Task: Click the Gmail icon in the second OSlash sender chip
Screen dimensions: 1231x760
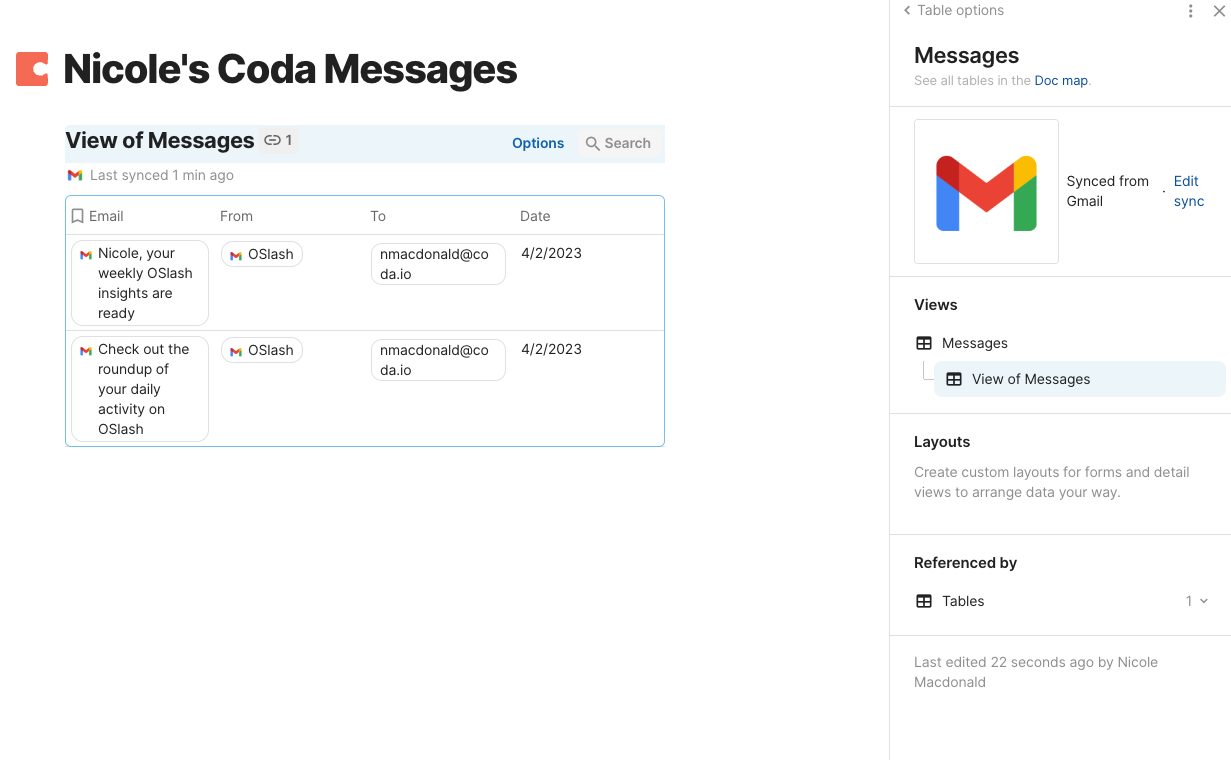Action: tap(236, 352)
